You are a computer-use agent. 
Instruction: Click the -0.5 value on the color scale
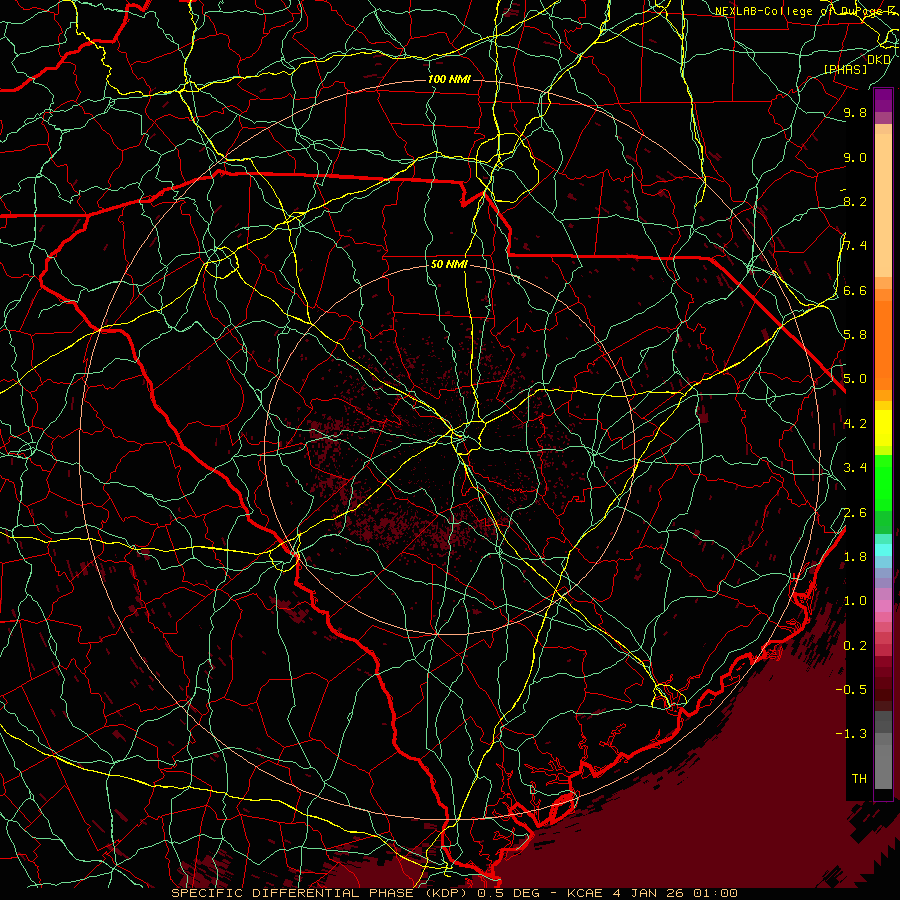click(x=851, y=690)
